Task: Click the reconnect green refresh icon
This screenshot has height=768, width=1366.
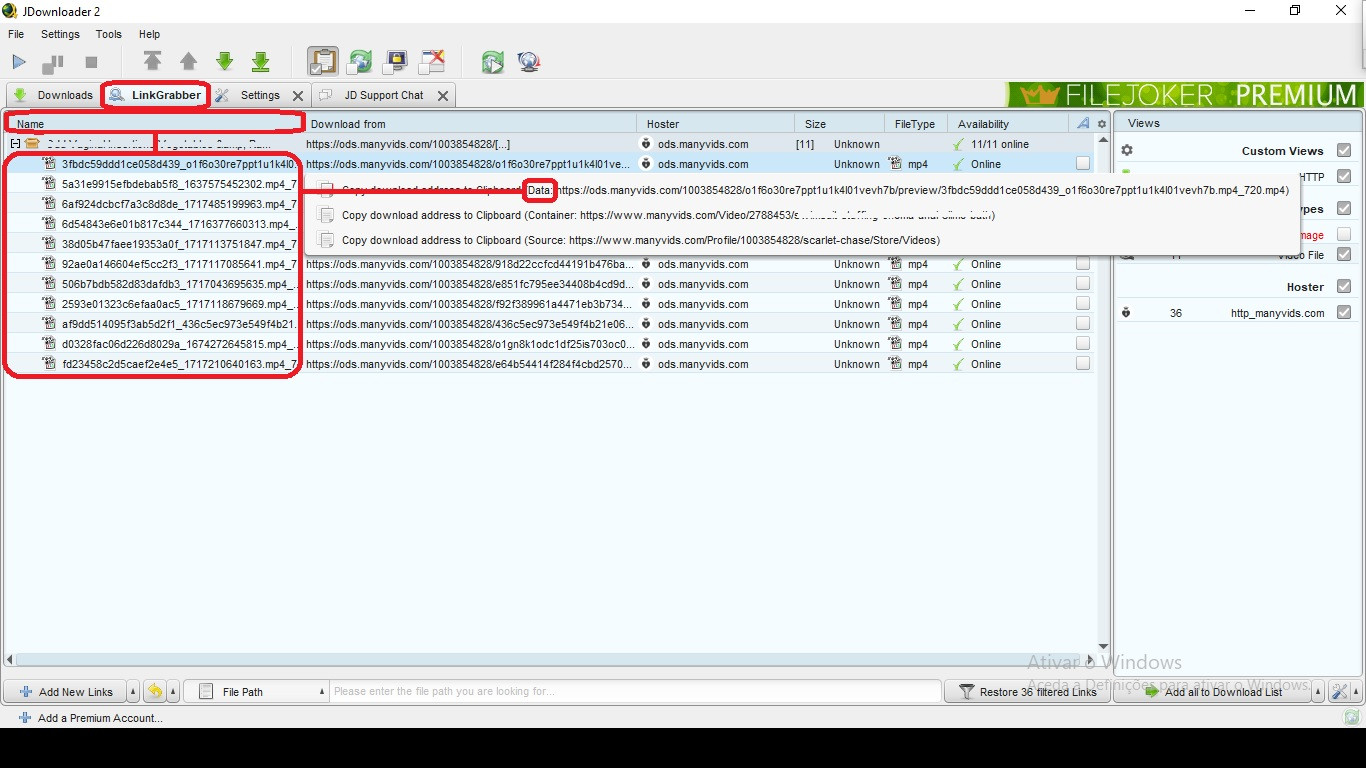Action: point(492,62)
